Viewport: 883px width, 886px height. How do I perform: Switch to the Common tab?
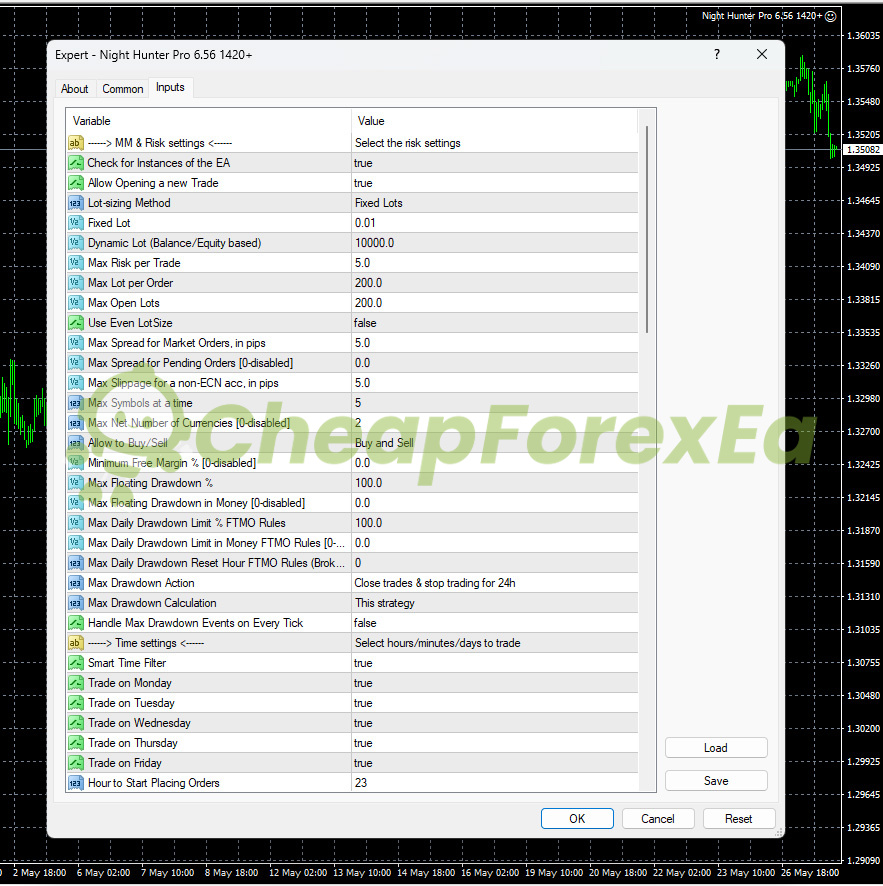coord(123,89)
